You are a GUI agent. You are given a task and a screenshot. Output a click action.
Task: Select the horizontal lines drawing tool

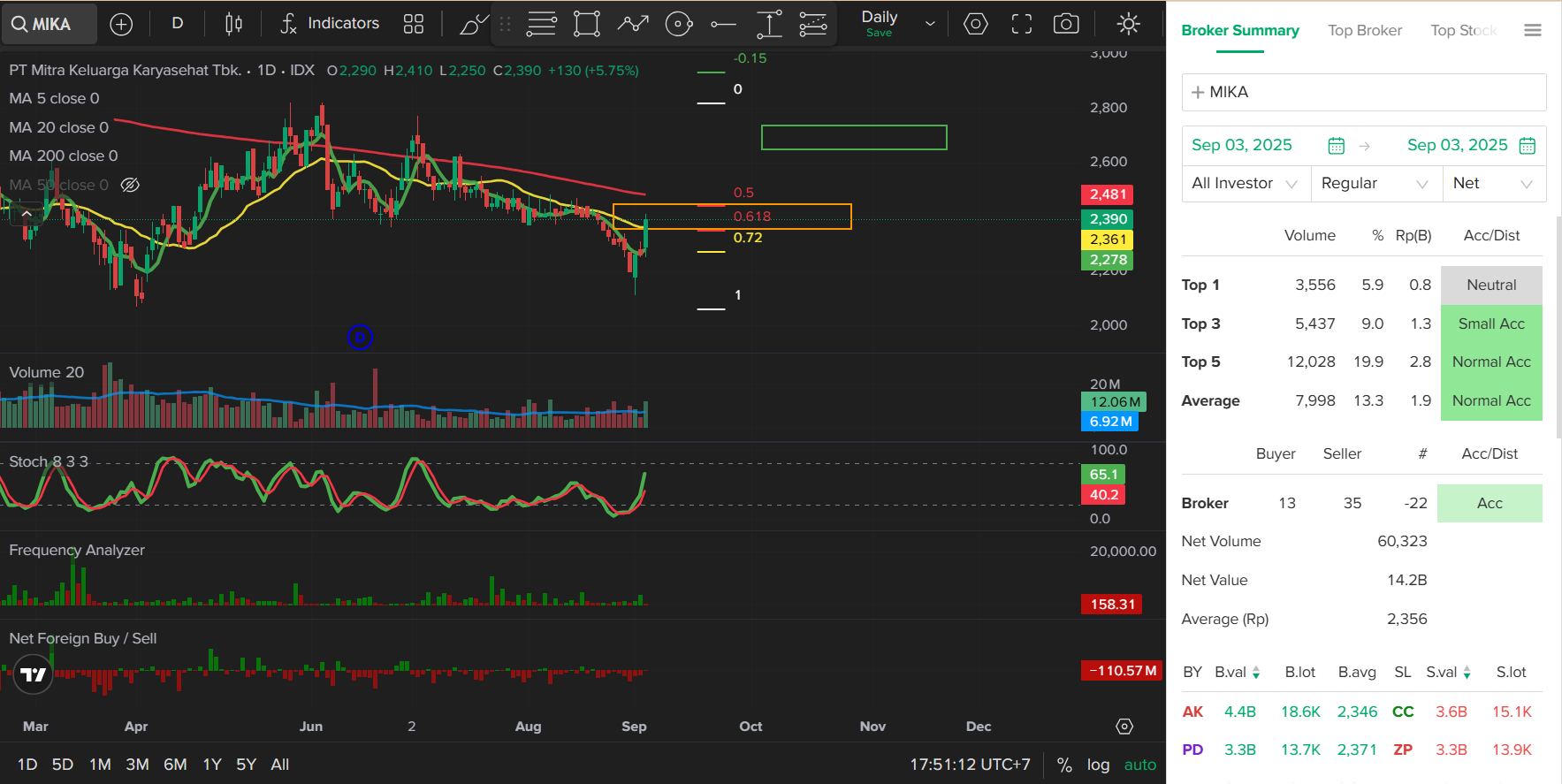541,24
